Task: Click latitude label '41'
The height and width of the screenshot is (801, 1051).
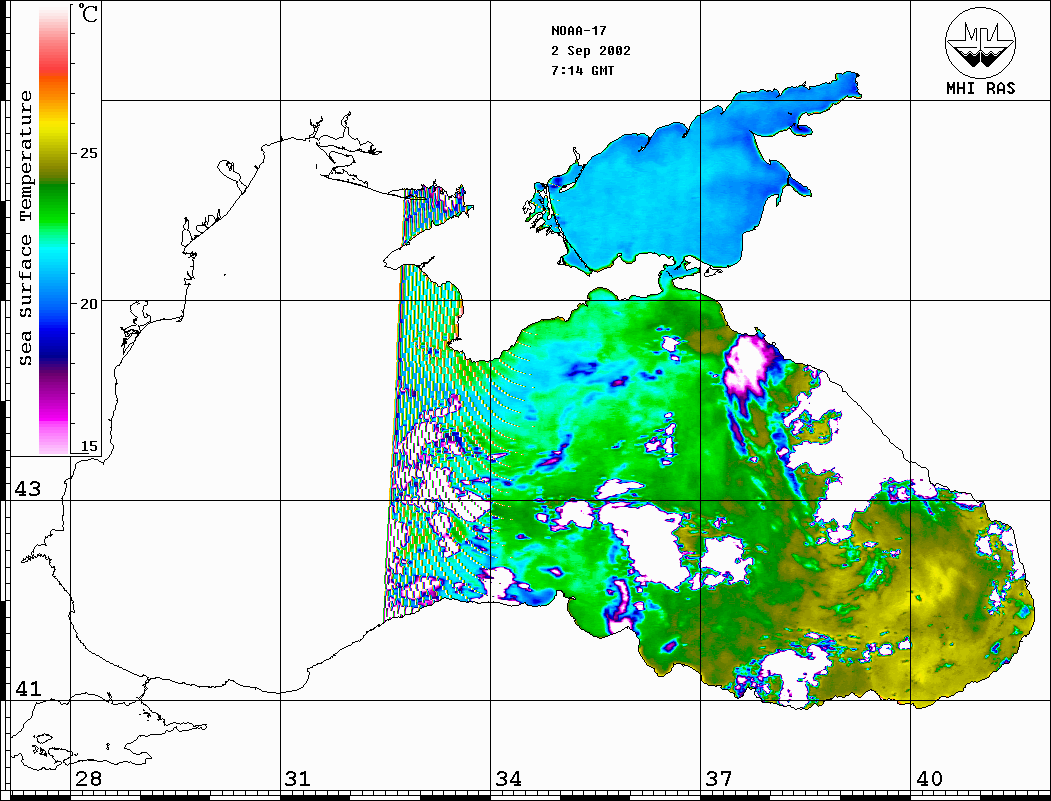Action: click(x=28, y=688)
